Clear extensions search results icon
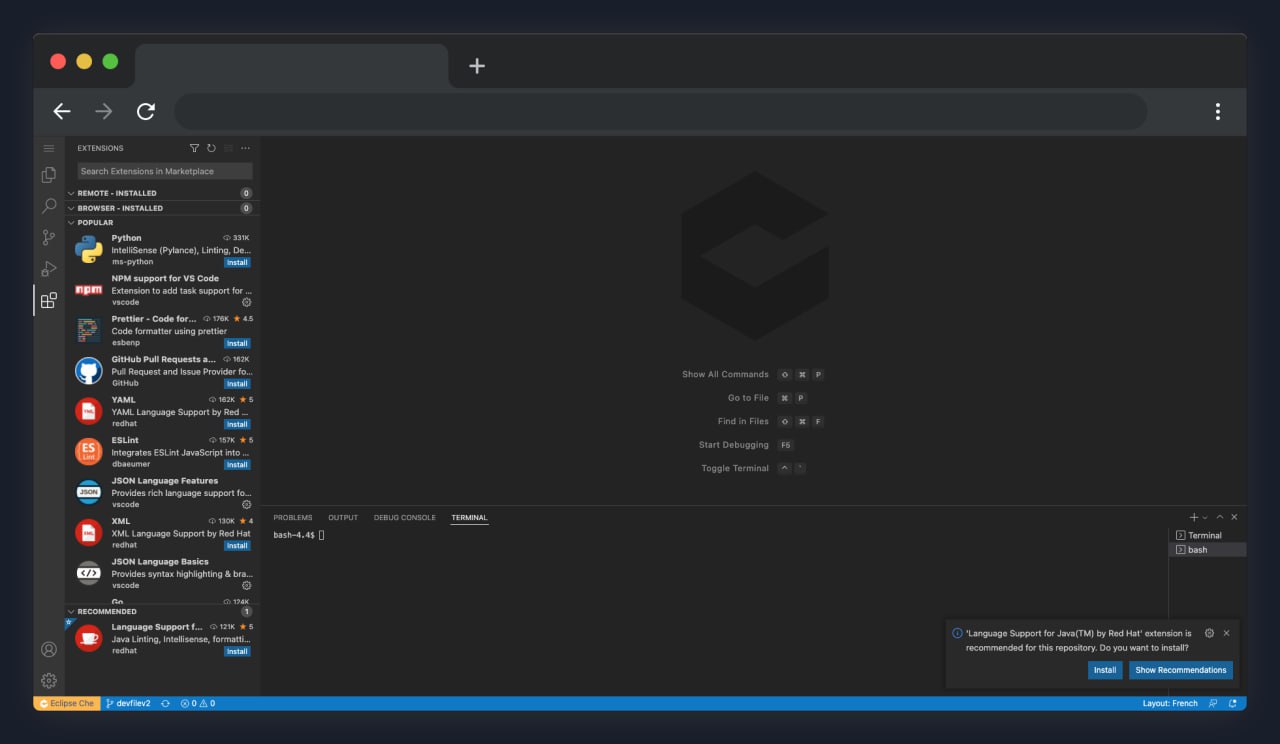 [228, 148]
